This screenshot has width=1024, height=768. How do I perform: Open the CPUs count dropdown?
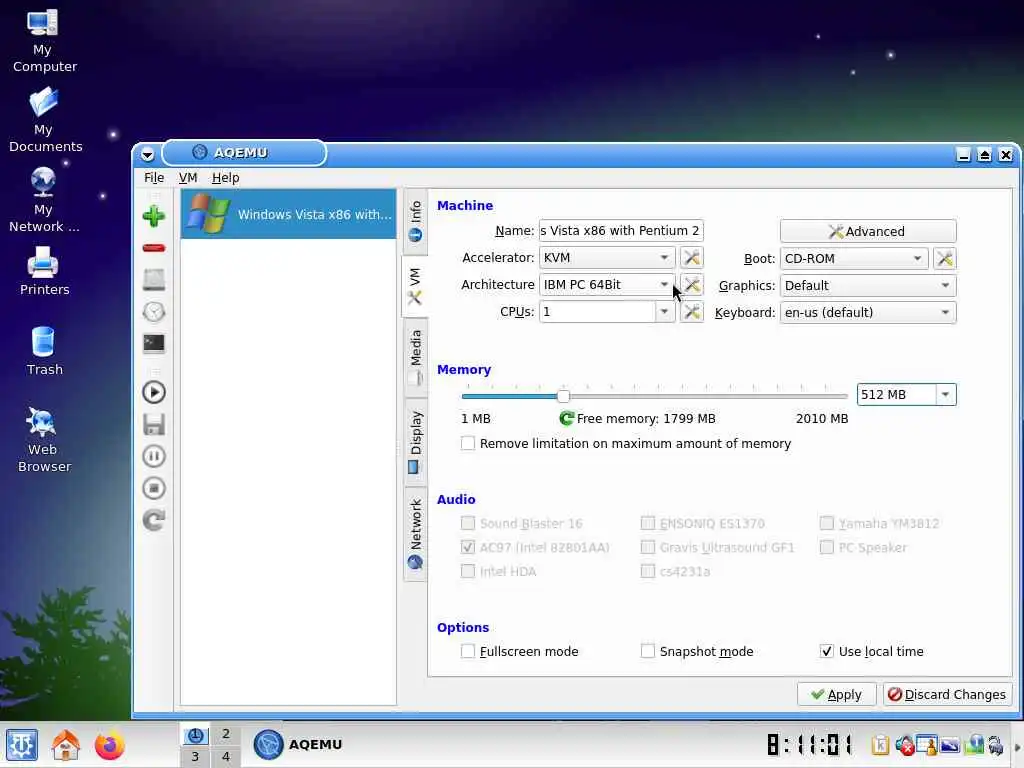pos(664,312)
